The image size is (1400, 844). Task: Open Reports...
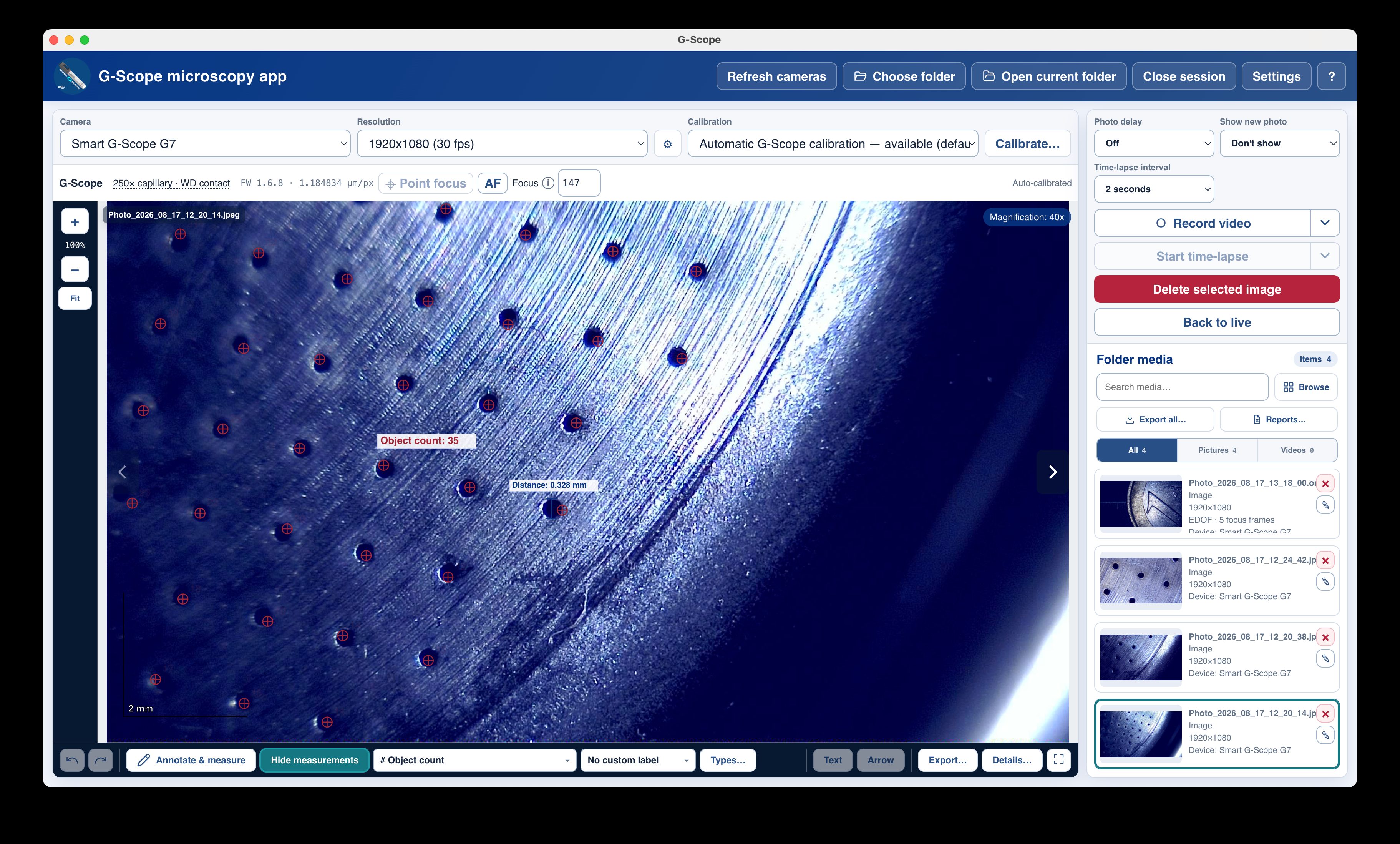click(1279, 419)
